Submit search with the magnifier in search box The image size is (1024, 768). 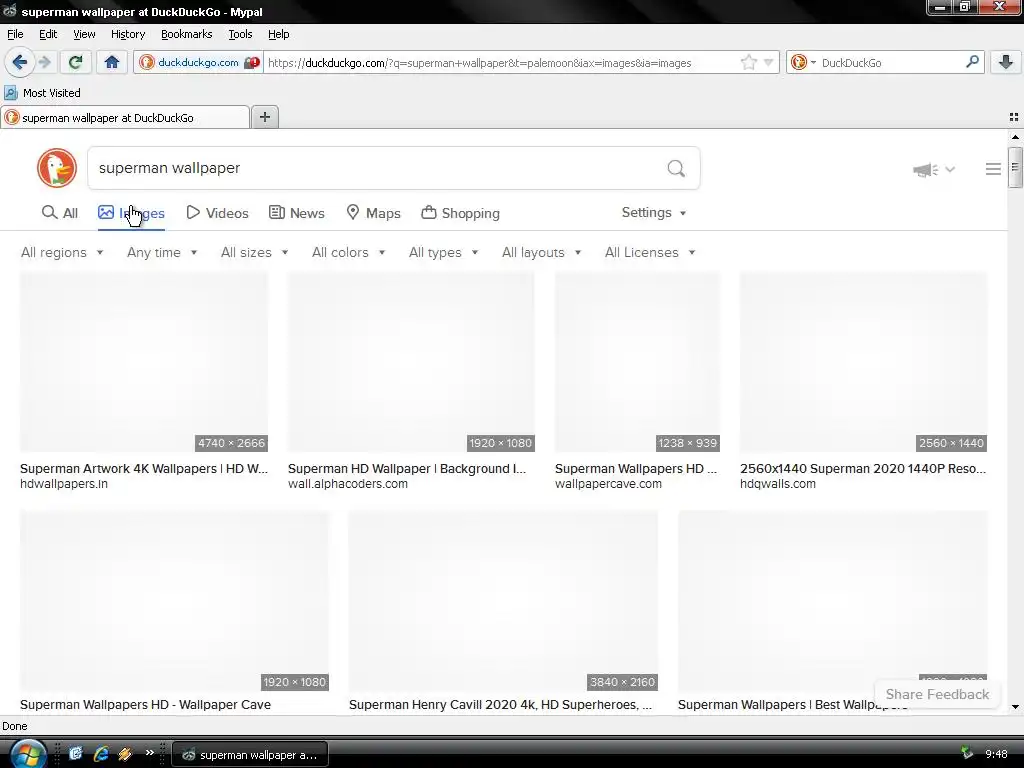pos(676,168)
